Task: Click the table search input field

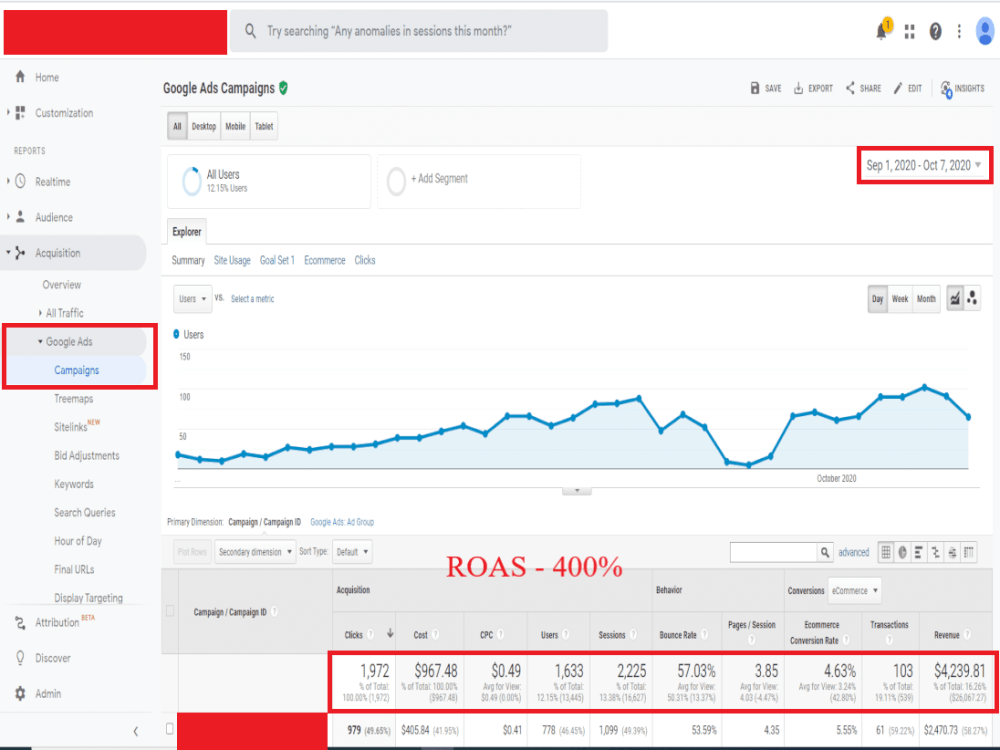Action: click(x=774, y=552)
